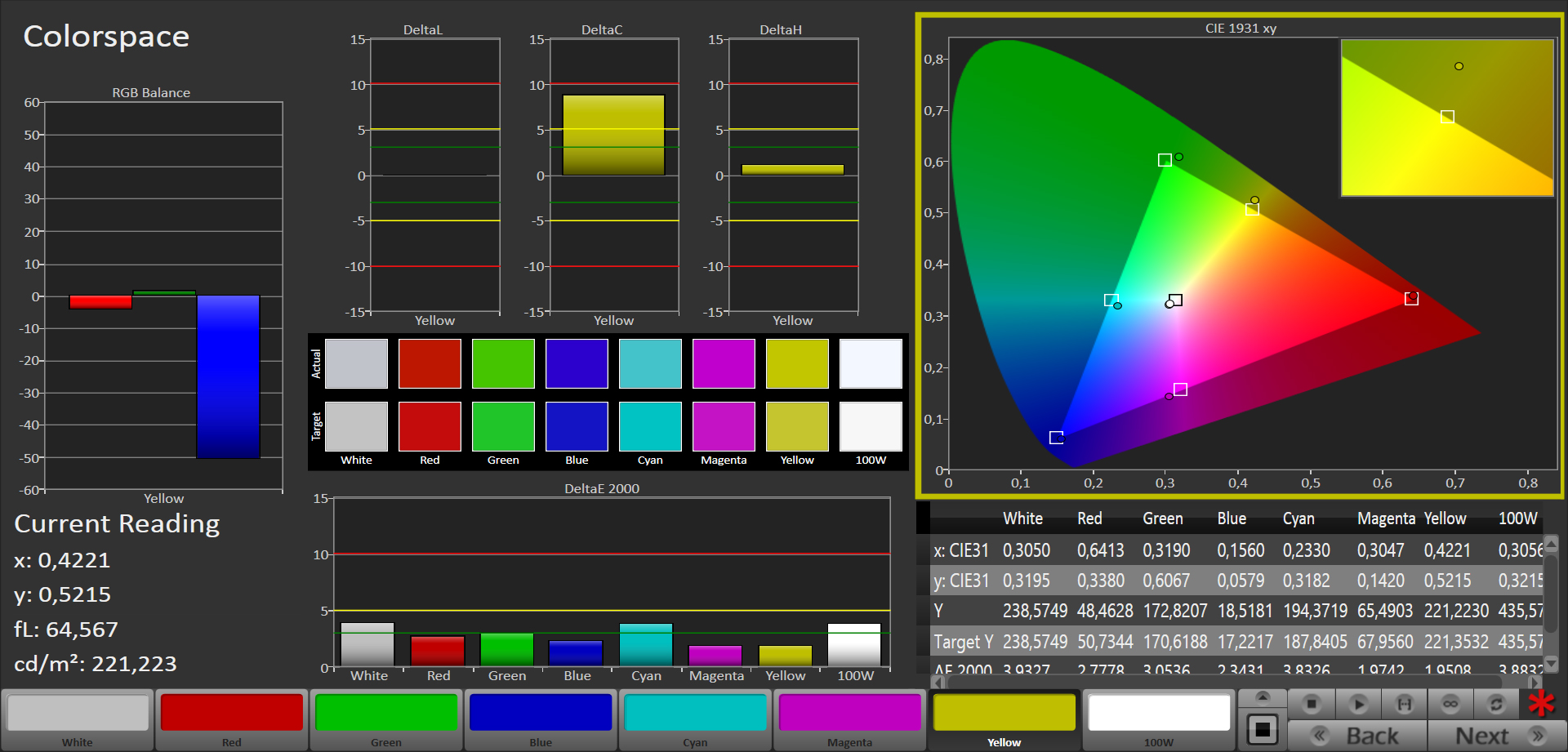Select the 100W pattern in the selector strip
This screenshot has width=1568, height=752.
click(x=1159, y=719)
